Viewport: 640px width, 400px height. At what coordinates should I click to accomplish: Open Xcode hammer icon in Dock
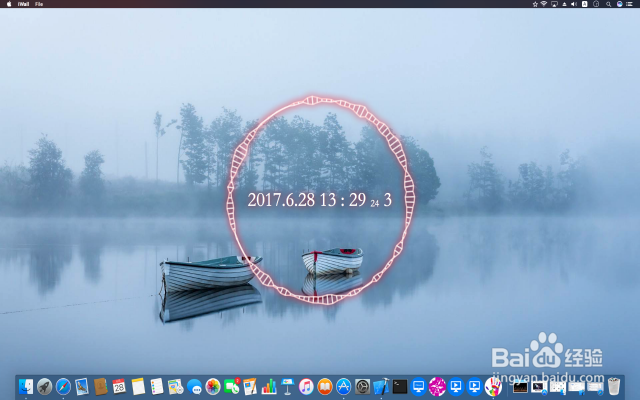(381, 386)
